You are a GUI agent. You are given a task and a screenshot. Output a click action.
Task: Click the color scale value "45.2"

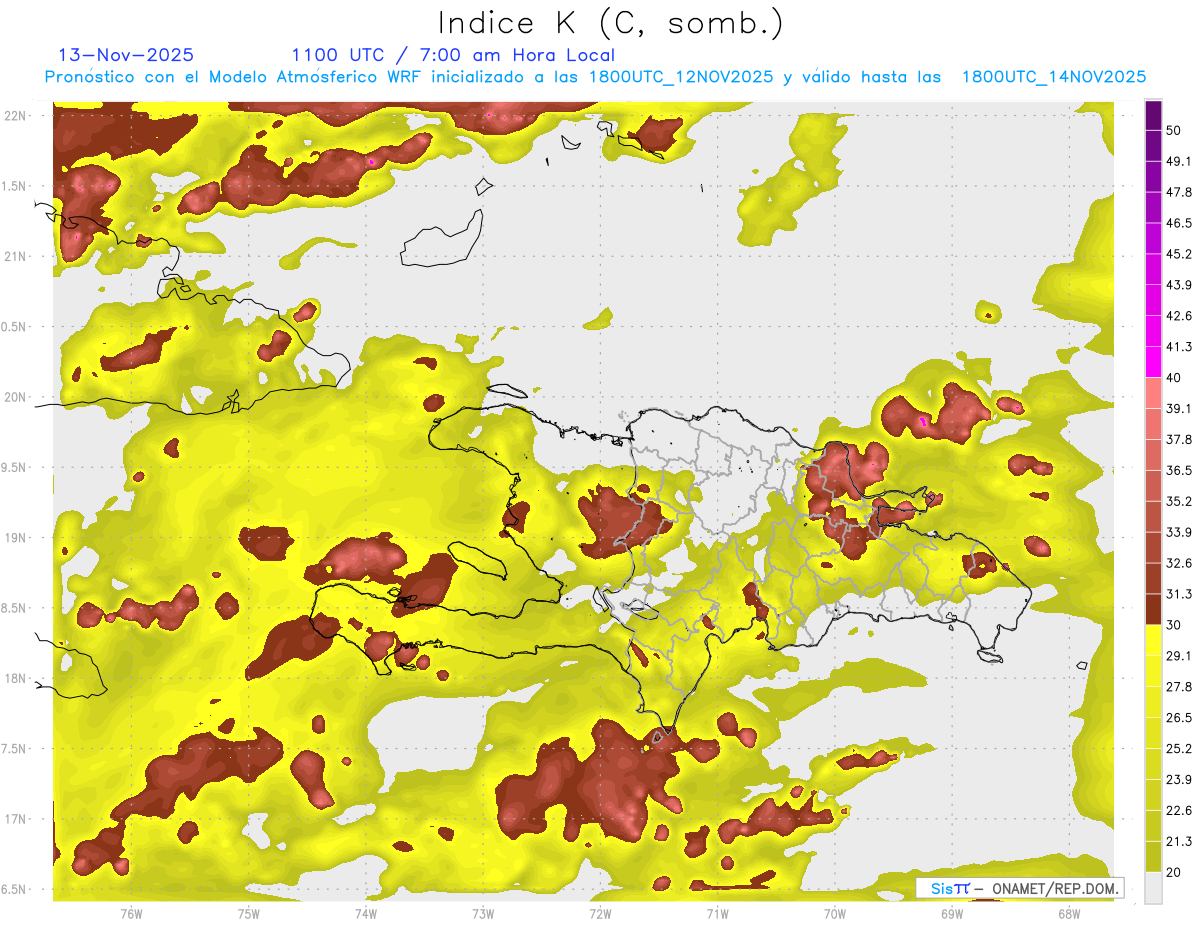(1178, 254)
